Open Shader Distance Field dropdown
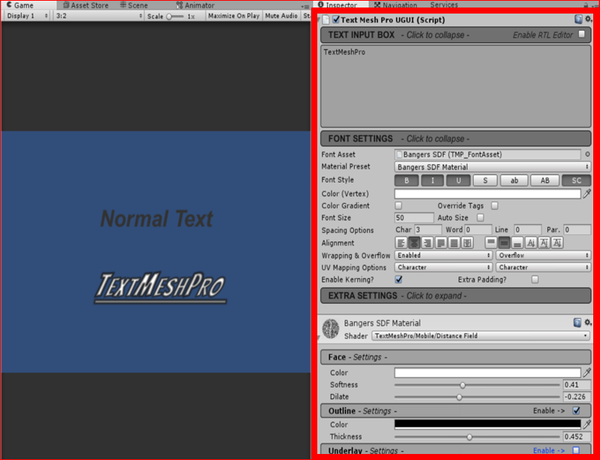The image size is (600, 460). (x=481, y=336)
